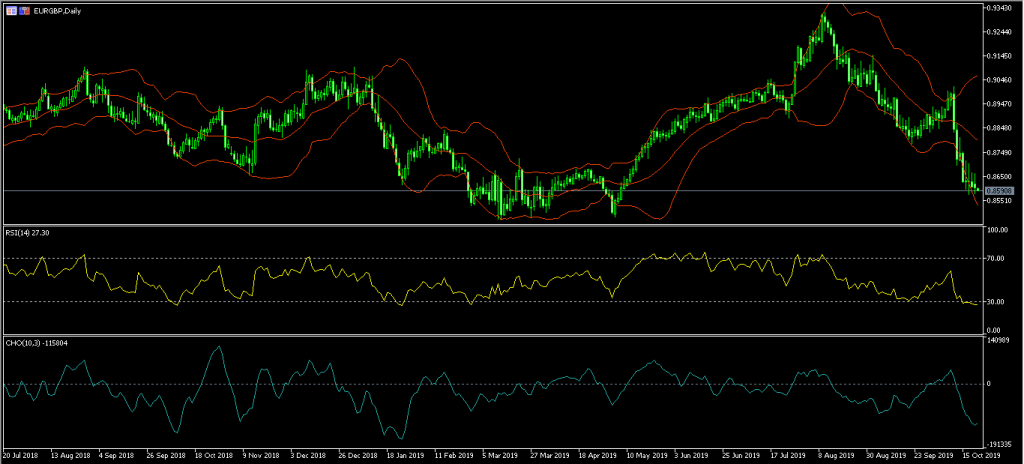Select the current price tag 0.85908
This screenshot has height=464, width=1024.
tap(1000, 190)
